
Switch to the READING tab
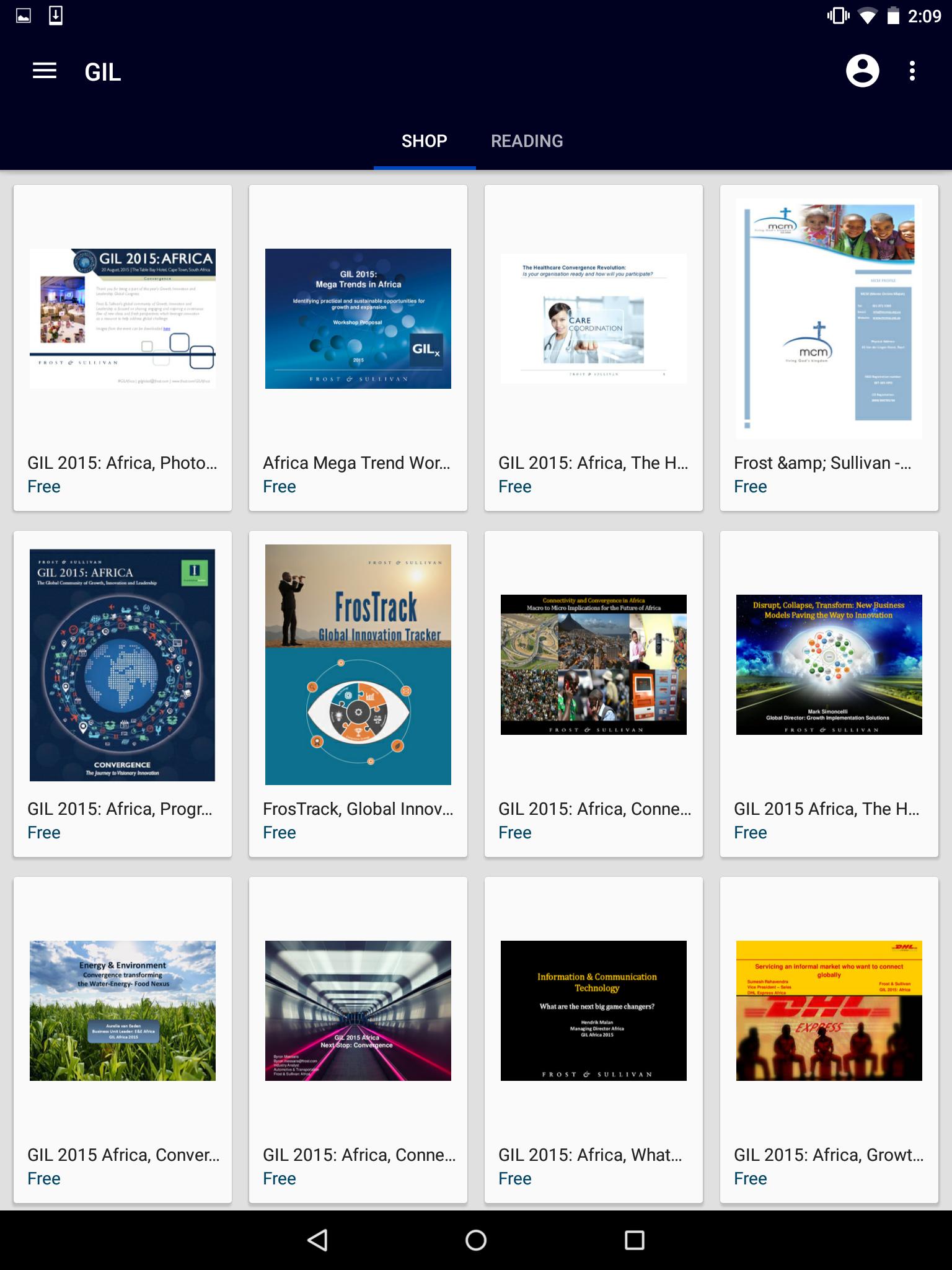pyautogui.click(x=527, y=141)
